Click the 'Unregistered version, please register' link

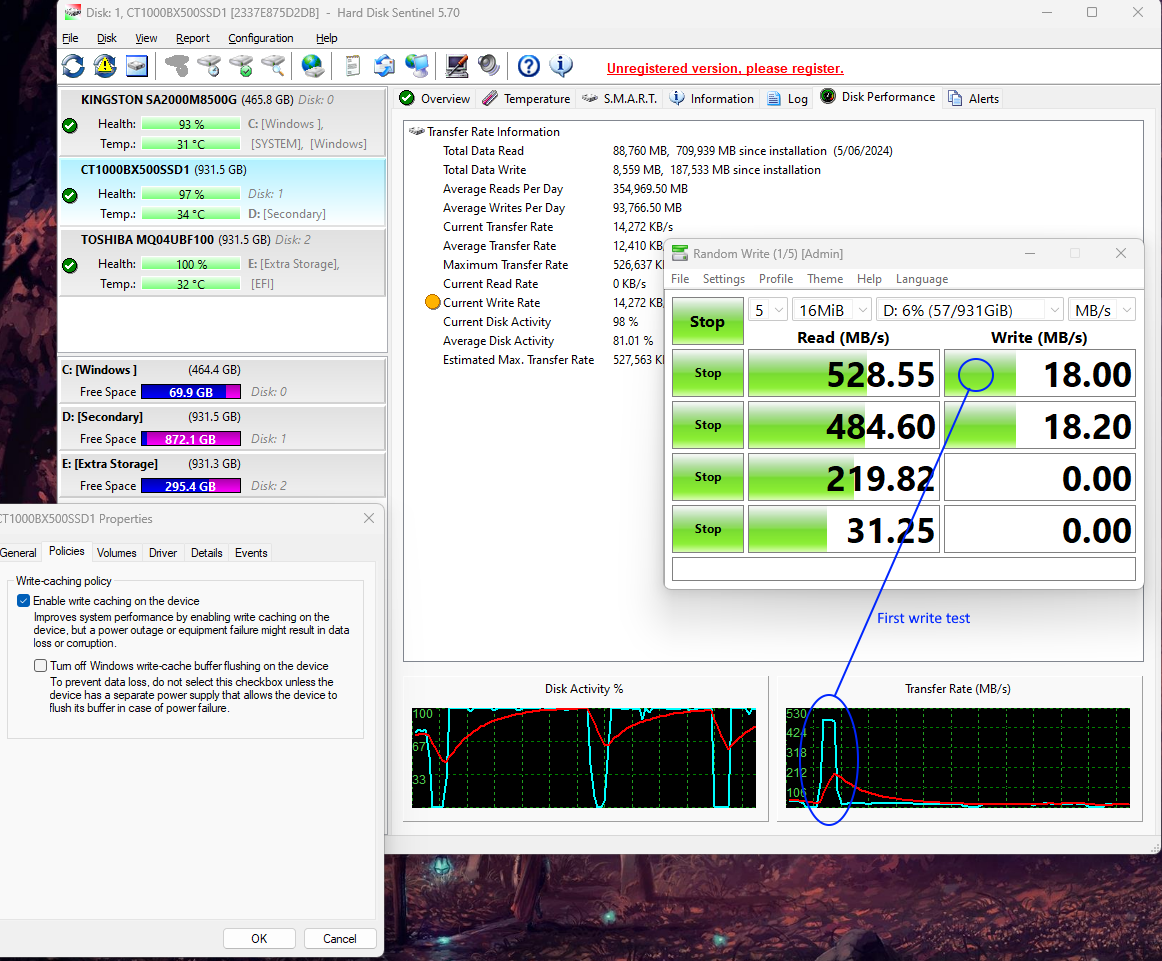725,68
